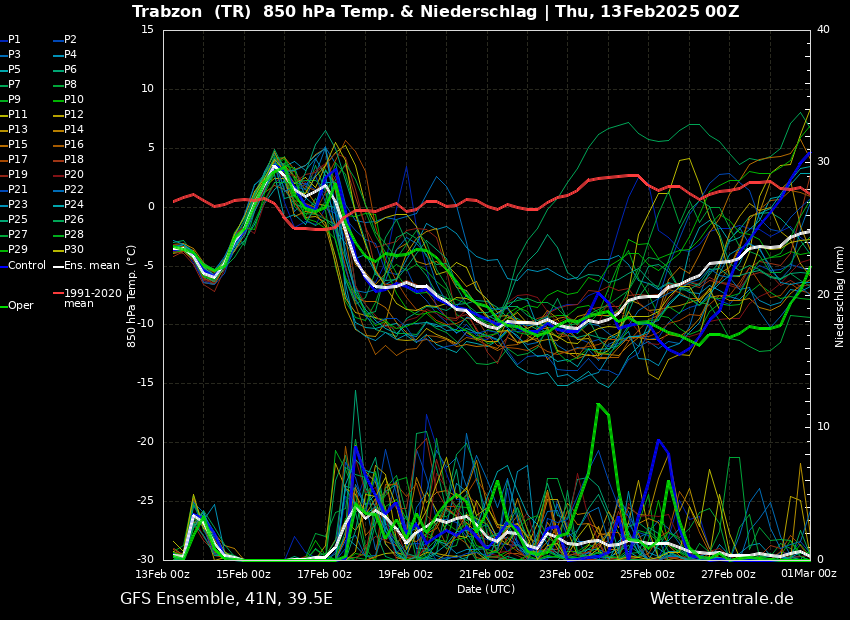Select the P2 legend entry

pyautogui.click(x=70, y=40)
